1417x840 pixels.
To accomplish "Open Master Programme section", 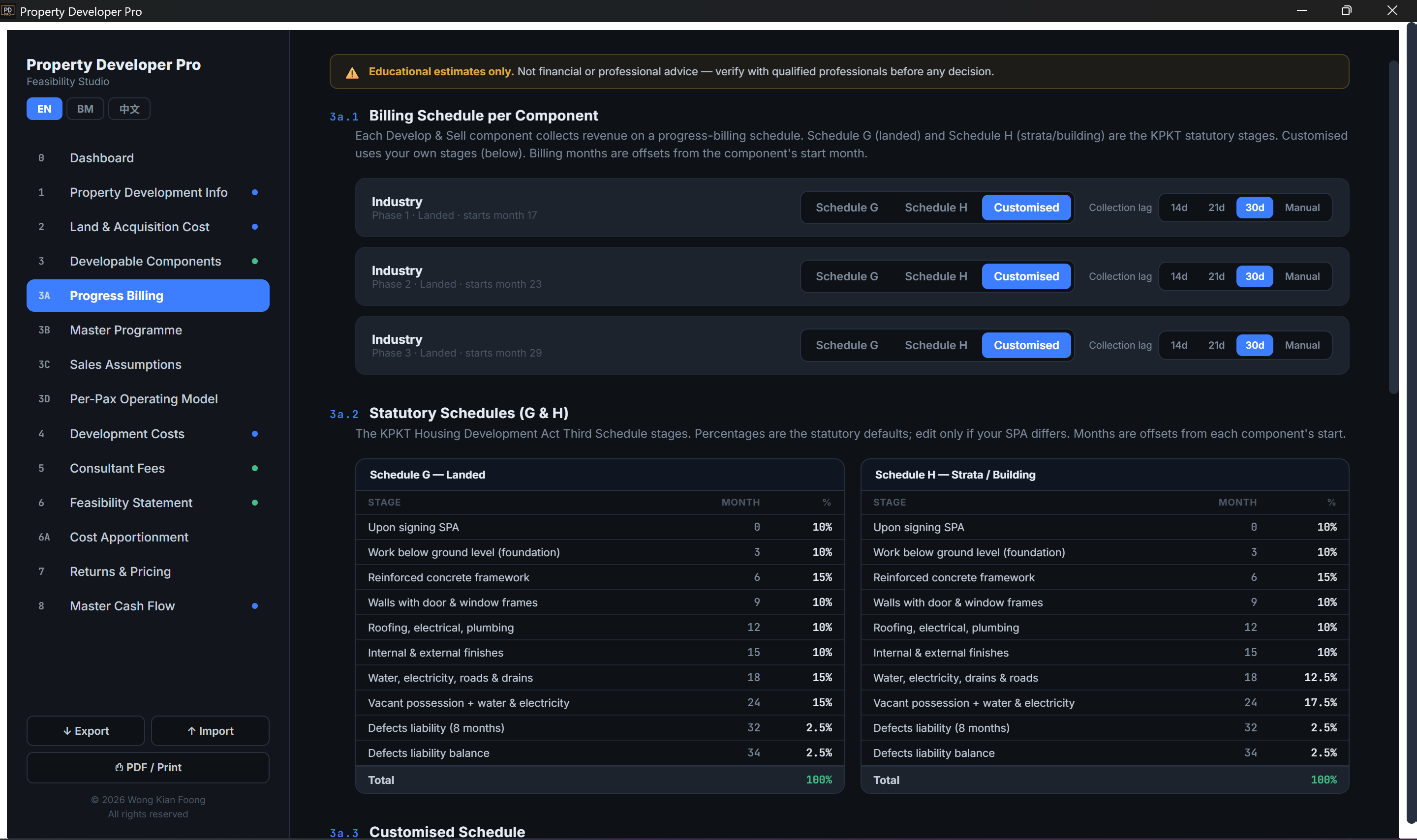I will click(148, 330).
